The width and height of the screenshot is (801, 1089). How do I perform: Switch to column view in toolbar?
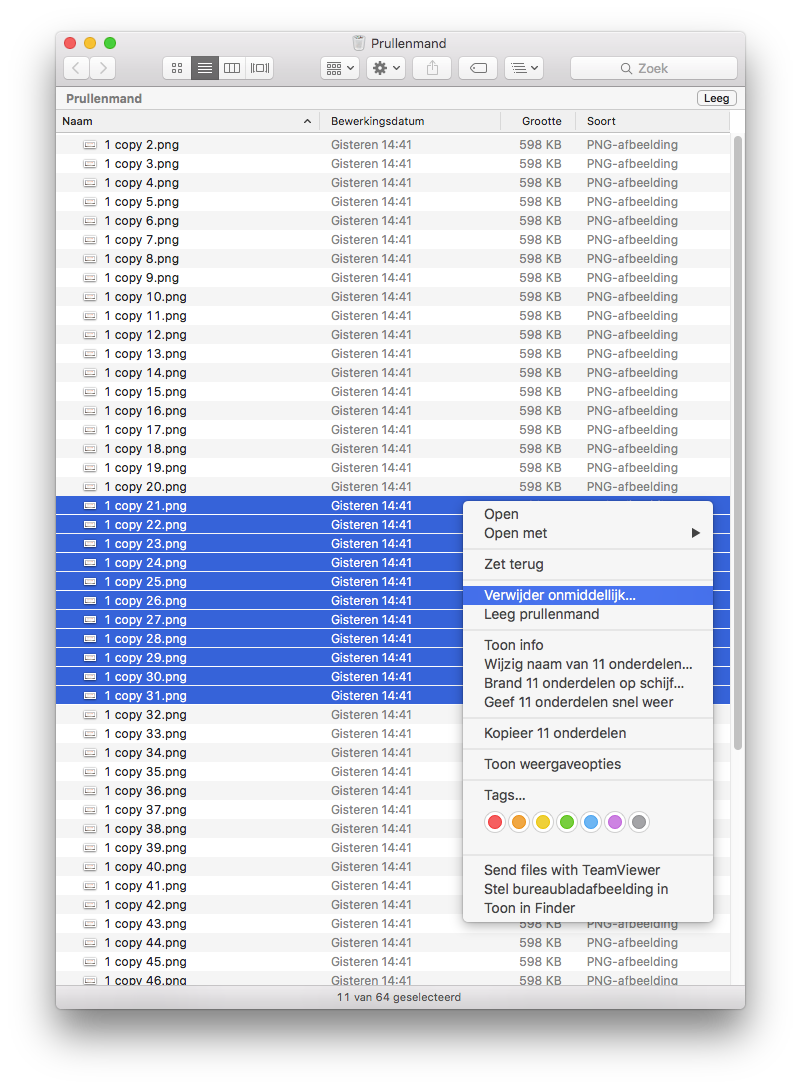tap(232, 68)
